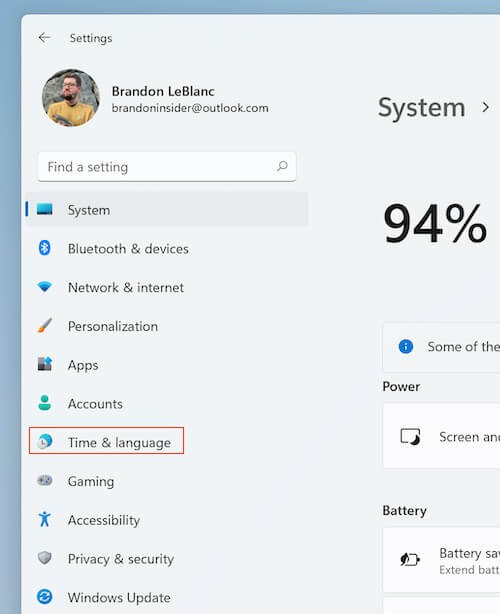Open Time & language settings

point(106,441)
